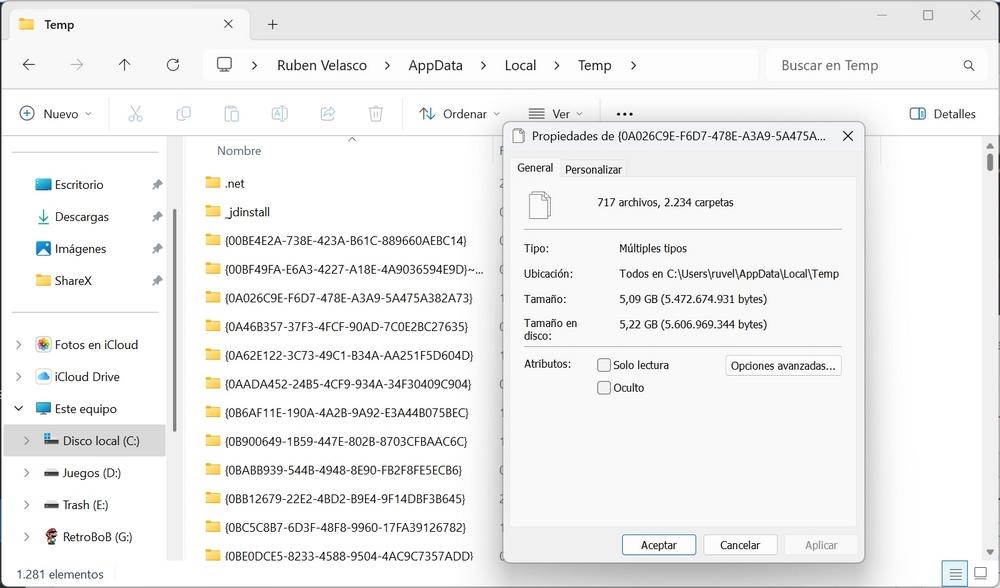Open the Personalizar tab

tap(593, 170)
